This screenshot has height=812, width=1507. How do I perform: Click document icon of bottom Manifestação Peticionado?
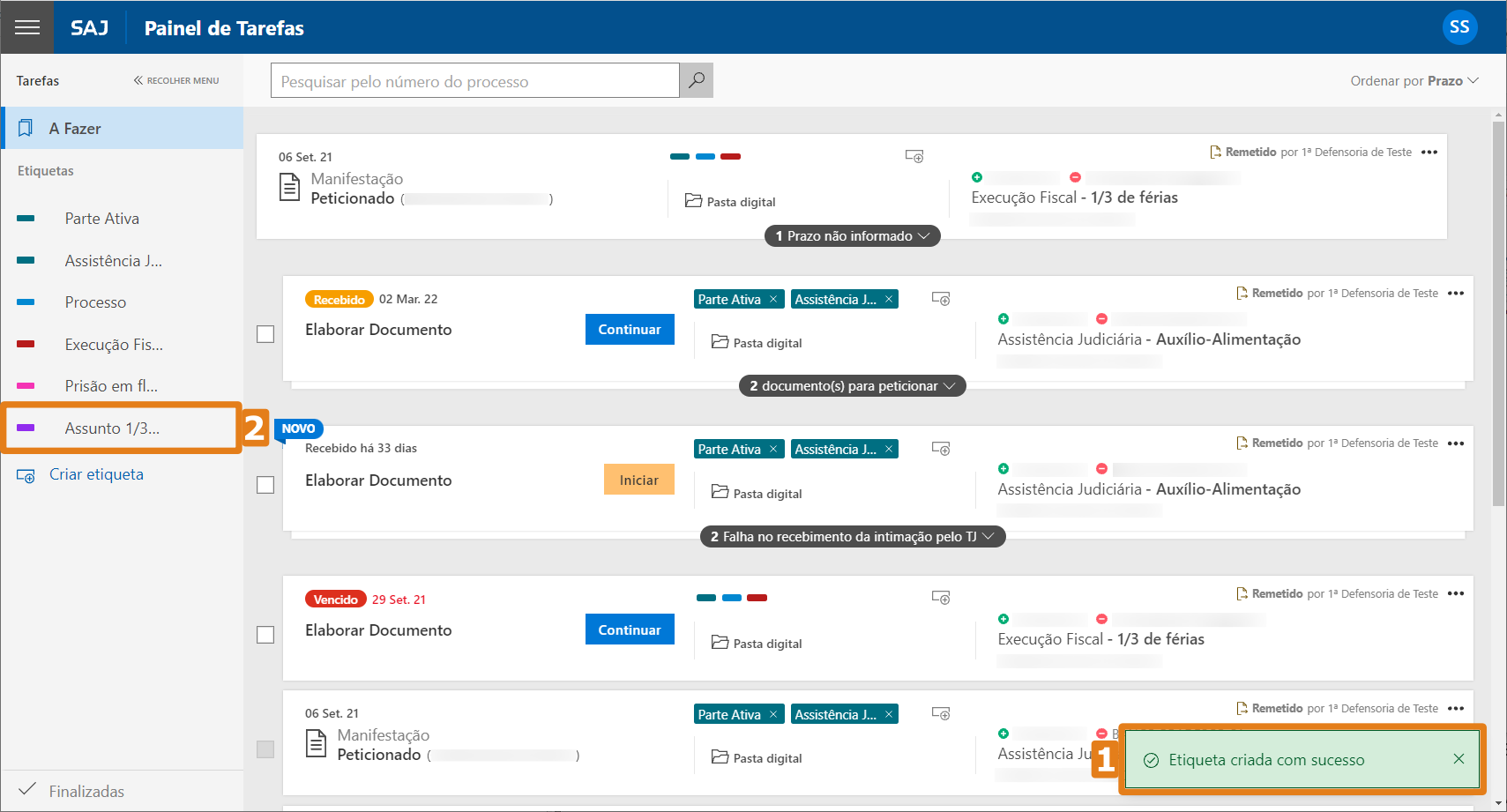pyautogui.click(x=316, y=743)
